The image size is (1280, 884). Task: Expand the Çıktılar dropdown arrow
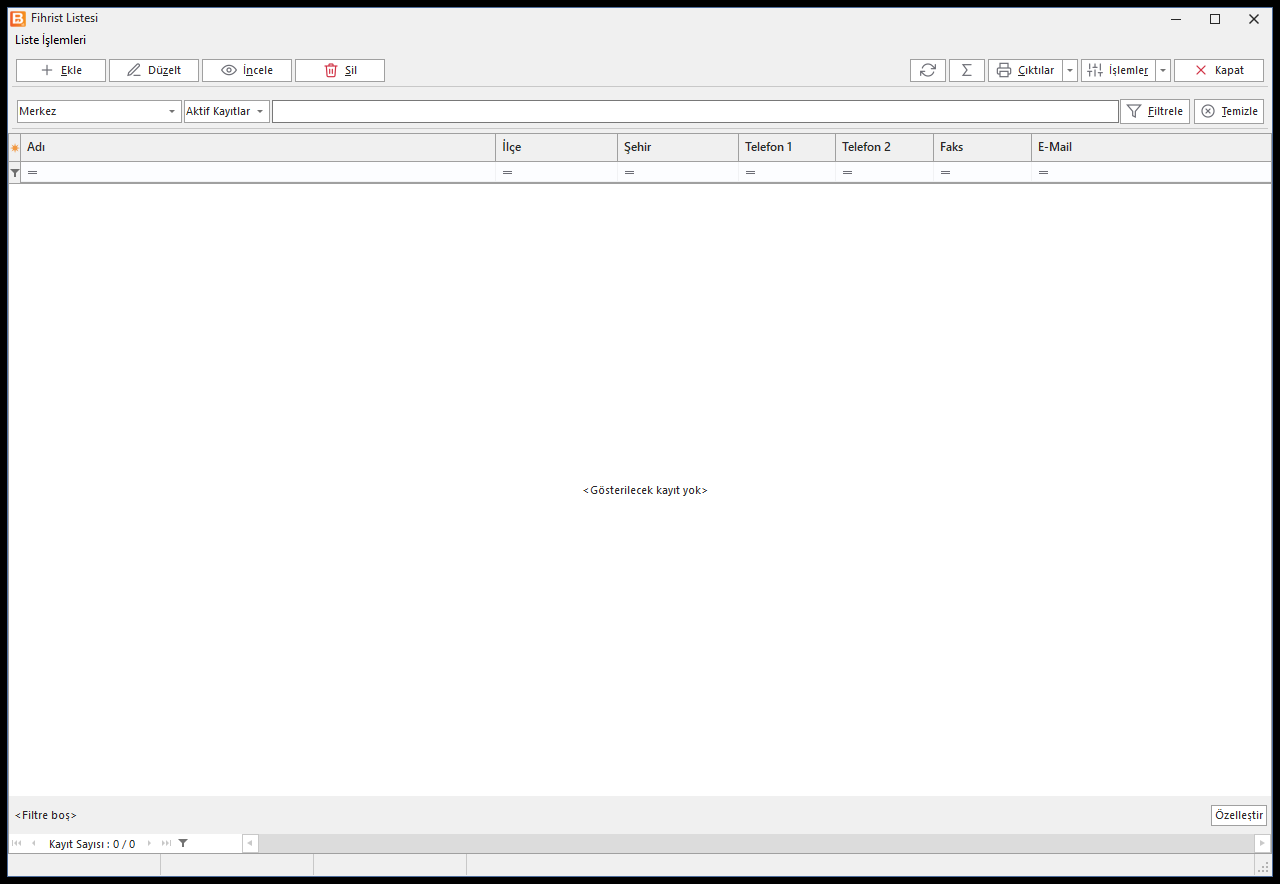[1070, 70]
